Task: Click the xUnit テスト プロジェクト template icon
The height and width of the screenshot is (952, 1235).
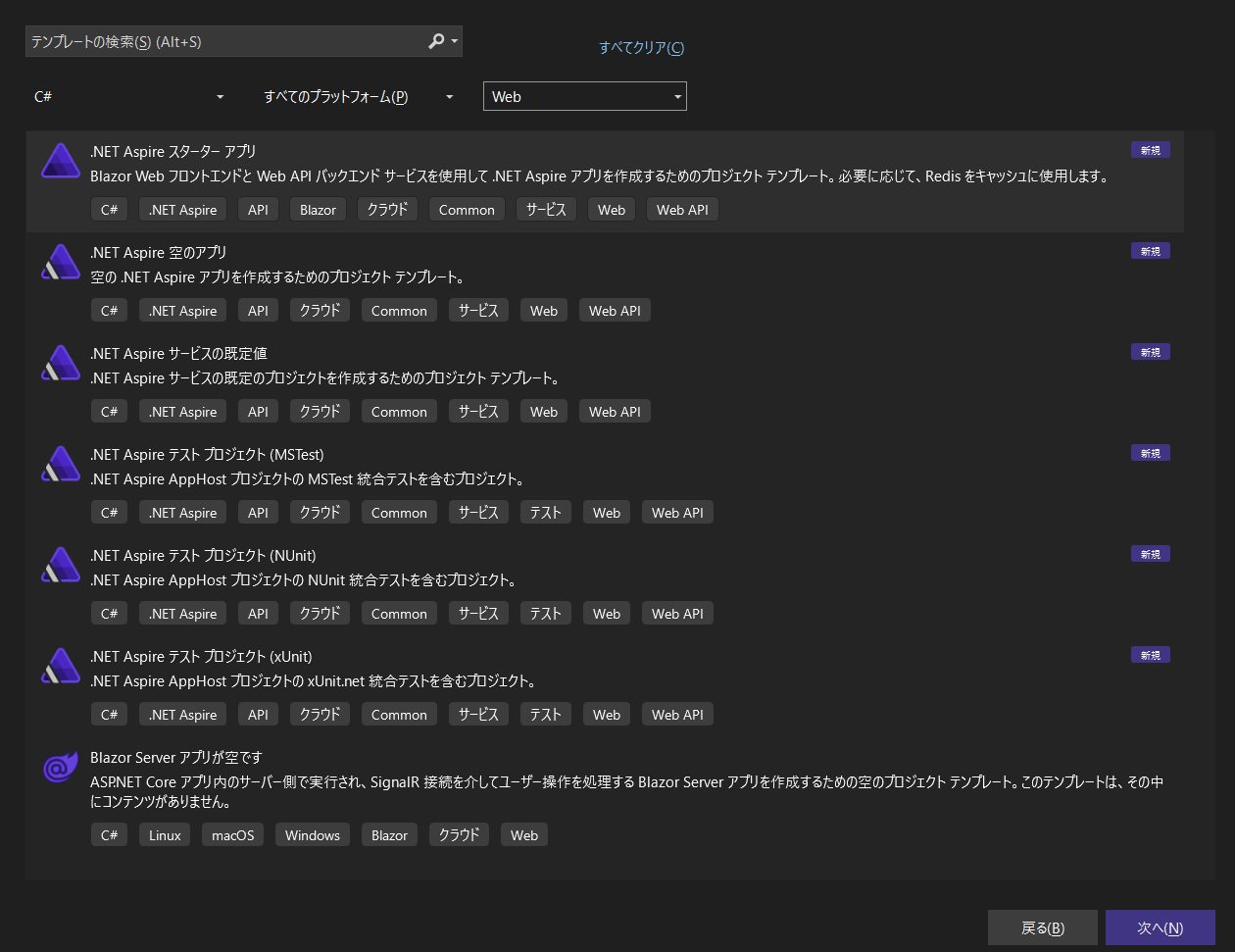Action: pos(61,666)
